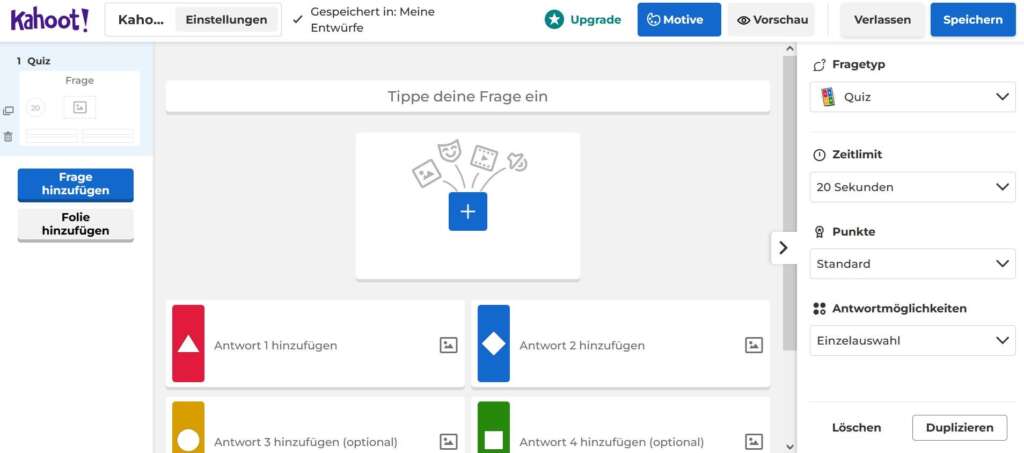Open the Einstellungen settings
Viewport: 1024px width, 453px height.
[226, 20]
